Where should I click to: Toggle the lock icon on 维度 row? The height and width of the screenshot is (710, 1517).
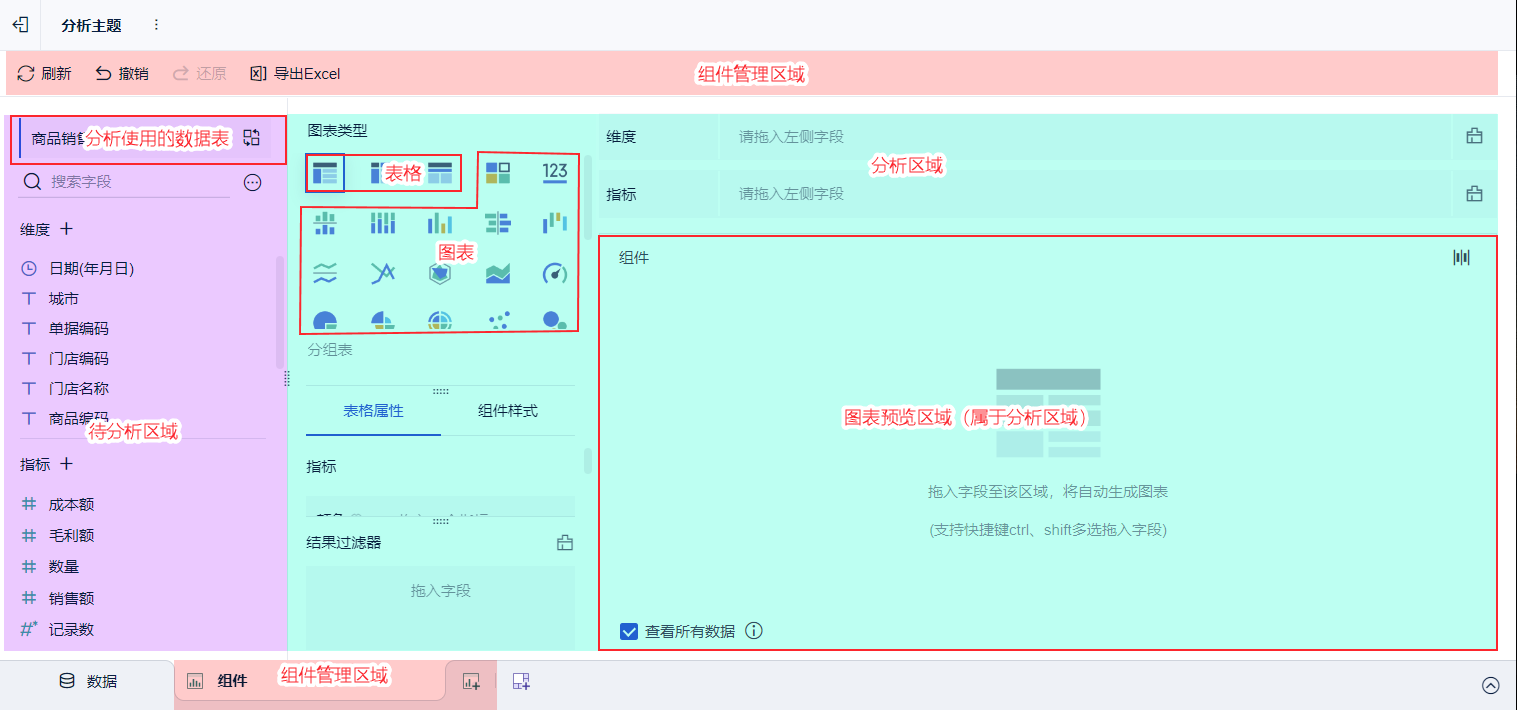click(x=1474, y=137)
